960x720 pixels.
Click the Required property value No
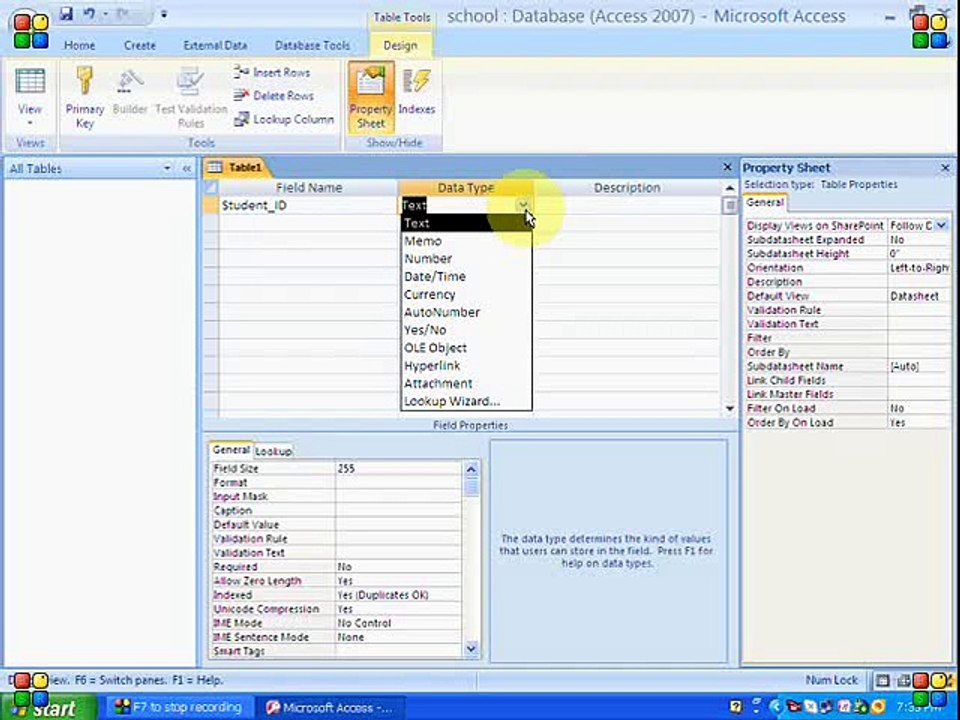pyautogui.click(x=398, y=567)
